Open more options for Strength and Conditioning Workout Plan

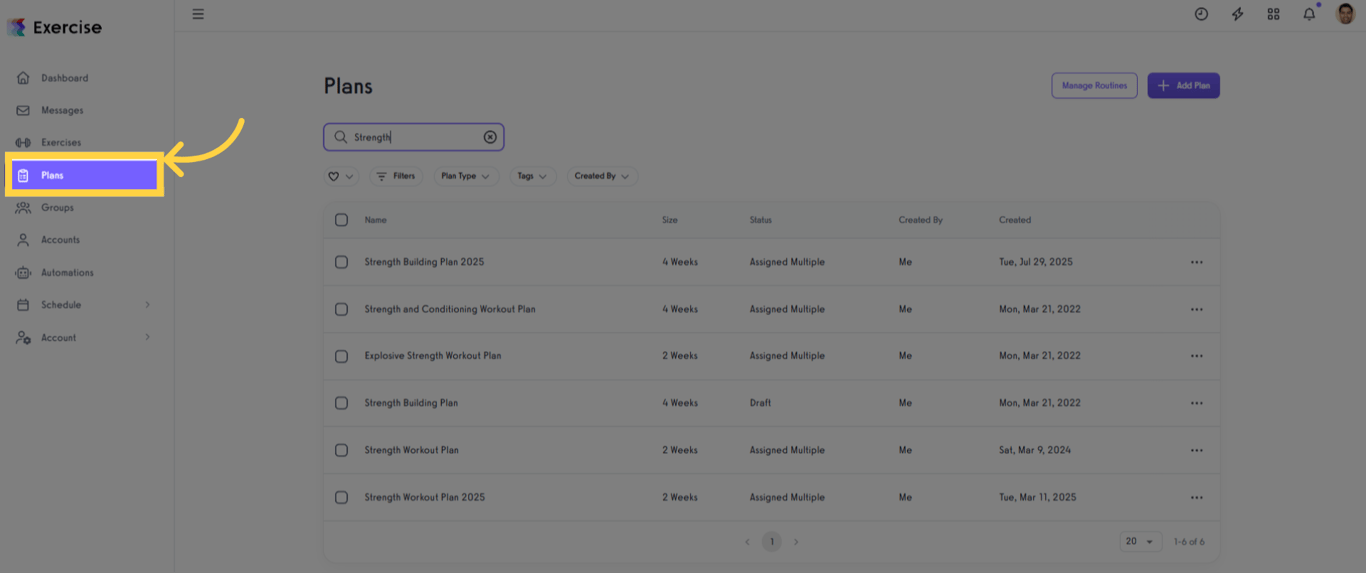1197,309
